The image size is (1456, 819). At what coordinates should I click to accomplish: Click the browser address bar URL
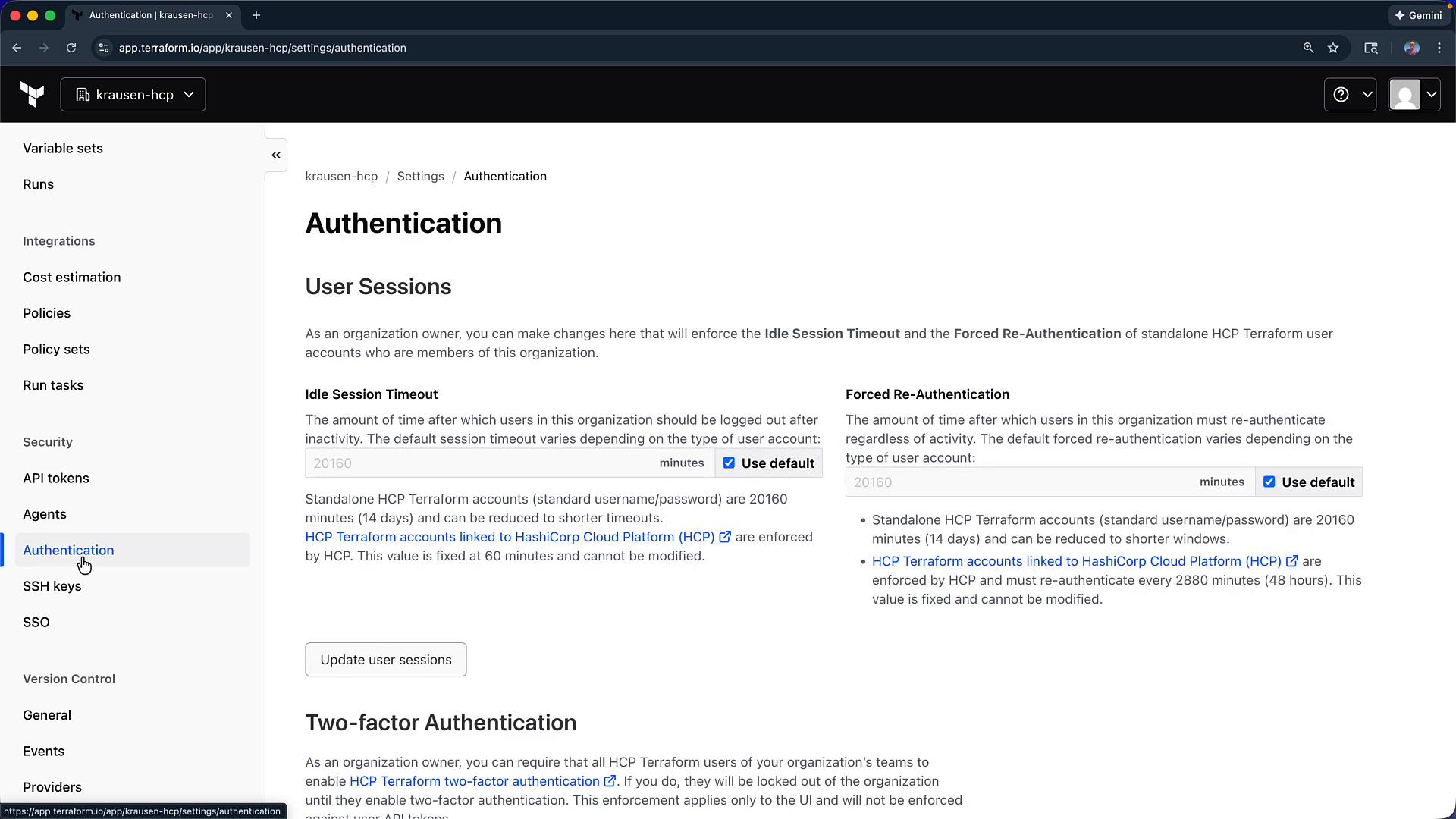262,48
